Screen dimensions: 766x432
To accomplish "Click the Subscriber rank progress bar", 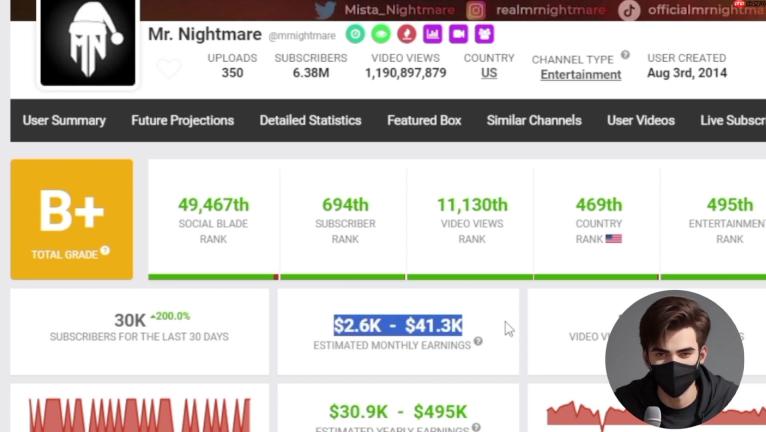I will click(x=342, y=277).
